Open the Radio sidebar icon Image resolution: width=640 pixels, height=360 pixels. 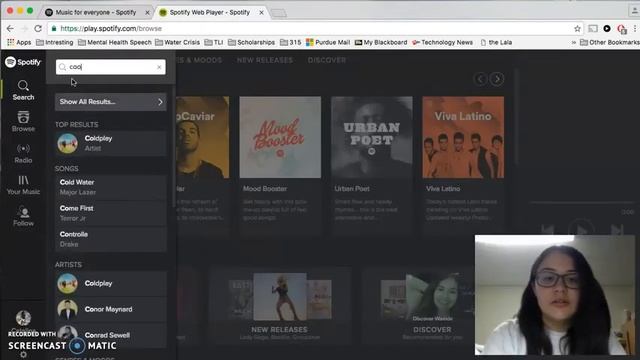pyautogui.click(x=23, y=153)
